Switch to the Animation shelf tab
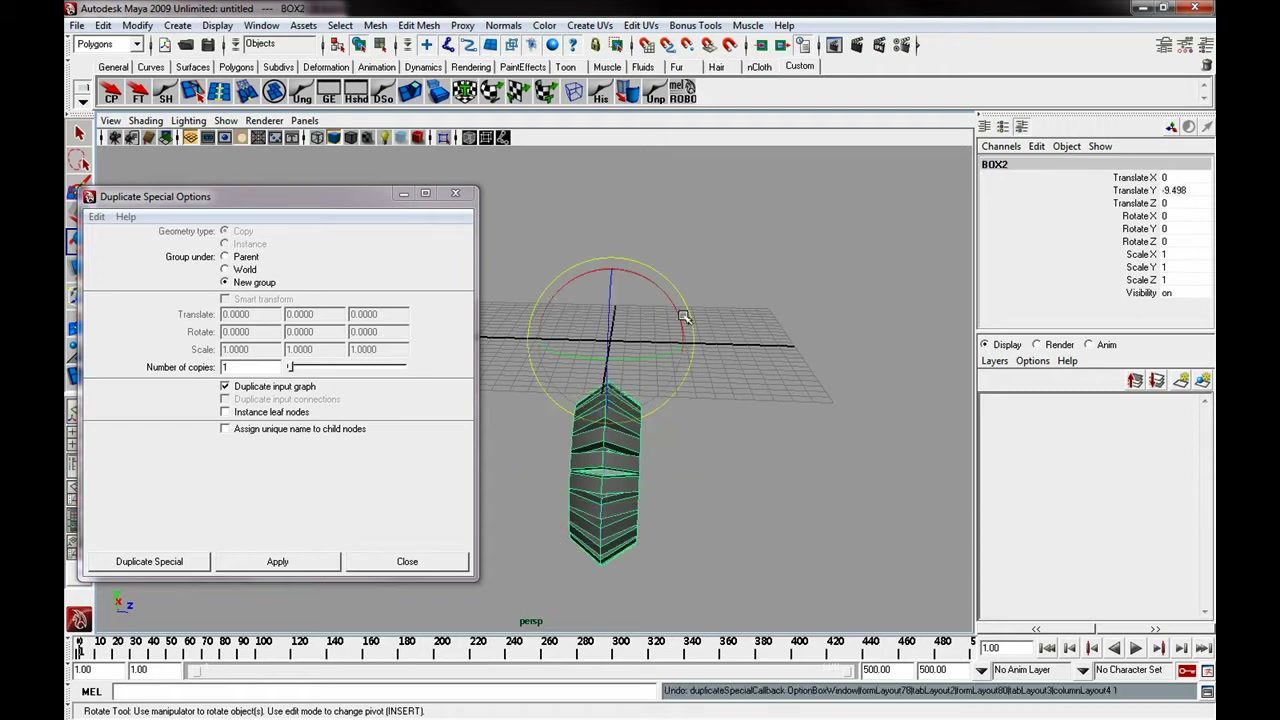The height and width of the screenshot is (720, 1280). click(x=376, y=67)
